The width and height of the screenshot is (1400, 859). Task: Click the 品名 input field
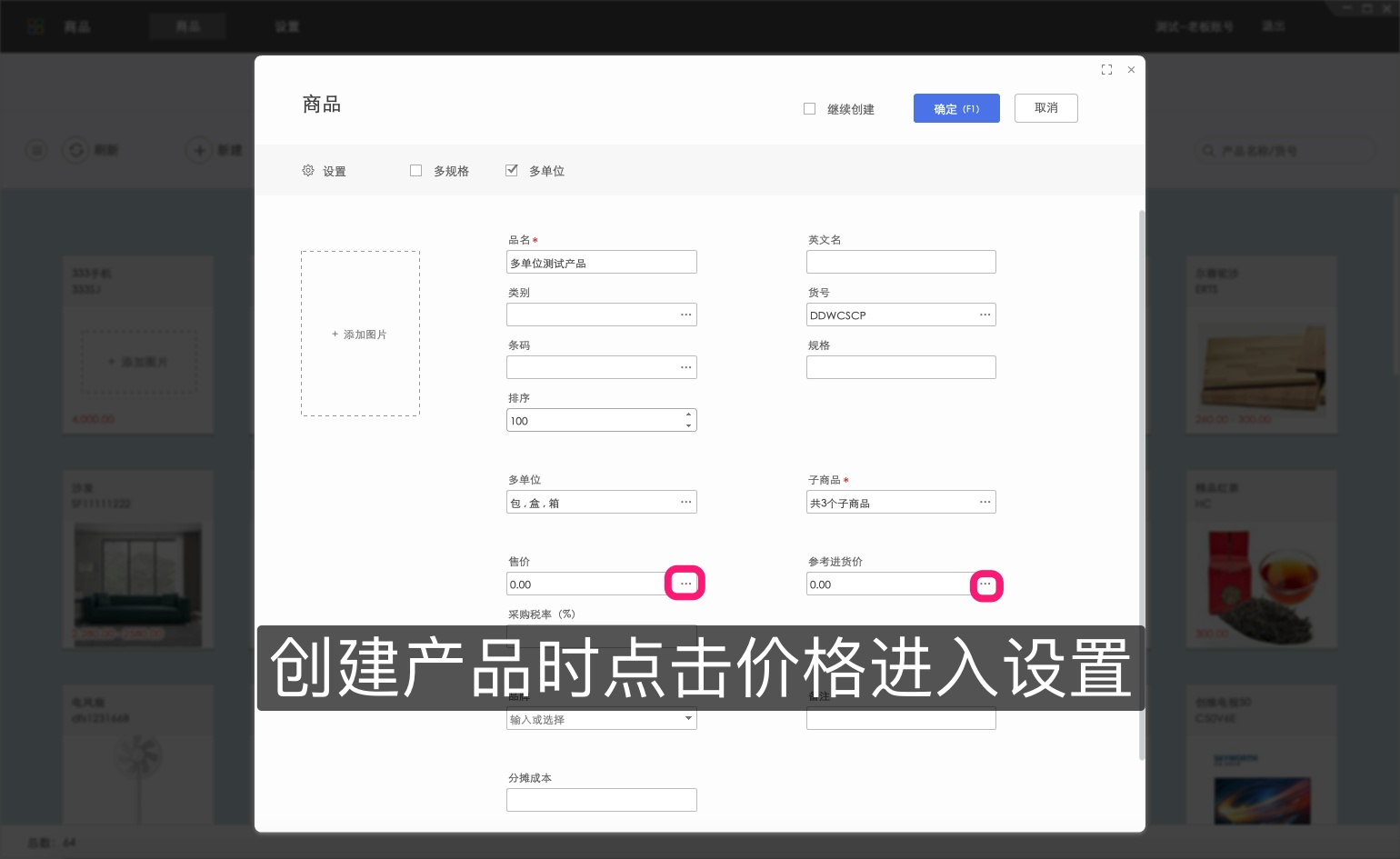[602, 262]
